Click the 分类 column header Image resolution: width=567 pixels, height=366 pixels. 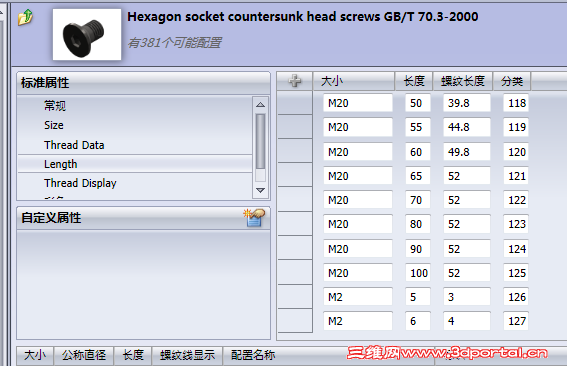(512, 81)
